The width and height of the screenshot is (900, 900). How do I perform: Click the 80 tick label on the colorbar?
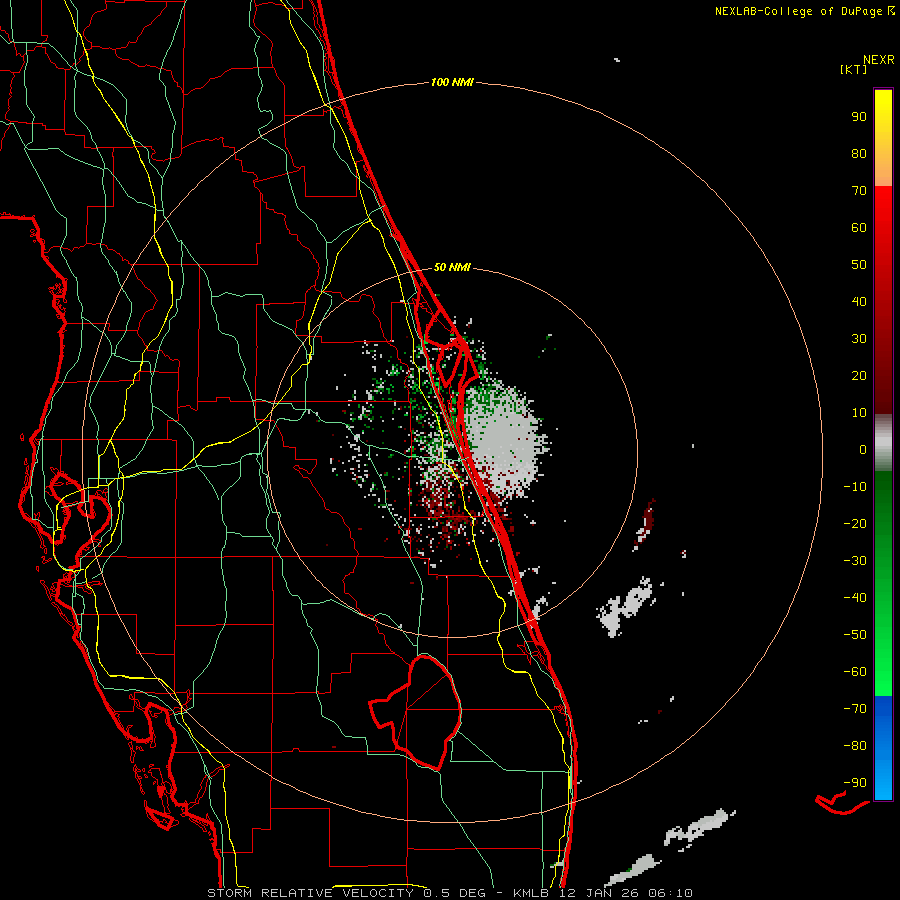[859, 154]
